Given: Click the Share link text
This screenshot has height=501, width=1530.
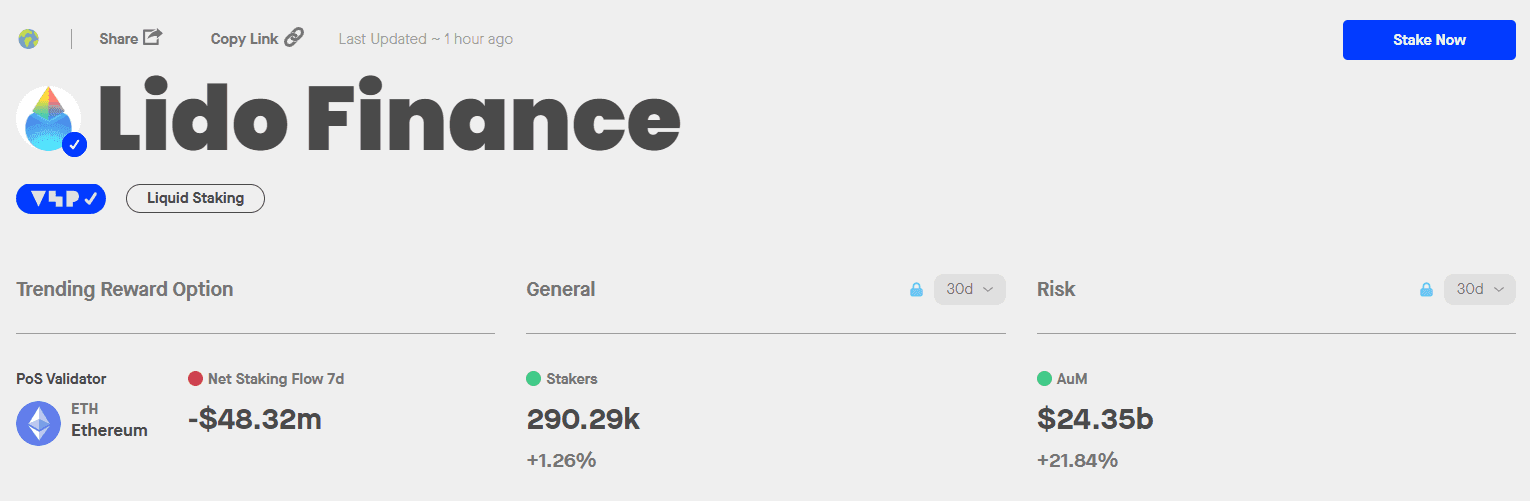Looking at the screenshot, I should click(x=118, y=39).
